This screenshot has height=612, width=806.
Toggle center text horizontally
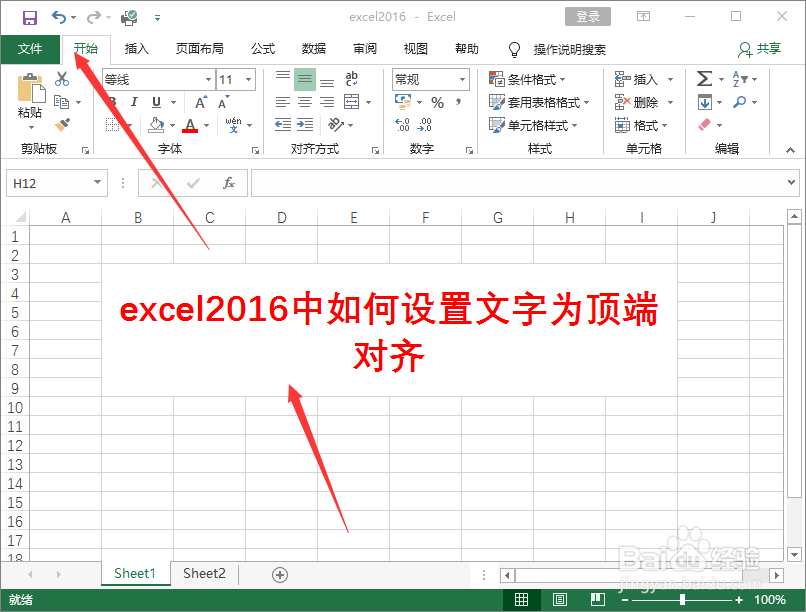pyautogui.click(x=305, y=102)
